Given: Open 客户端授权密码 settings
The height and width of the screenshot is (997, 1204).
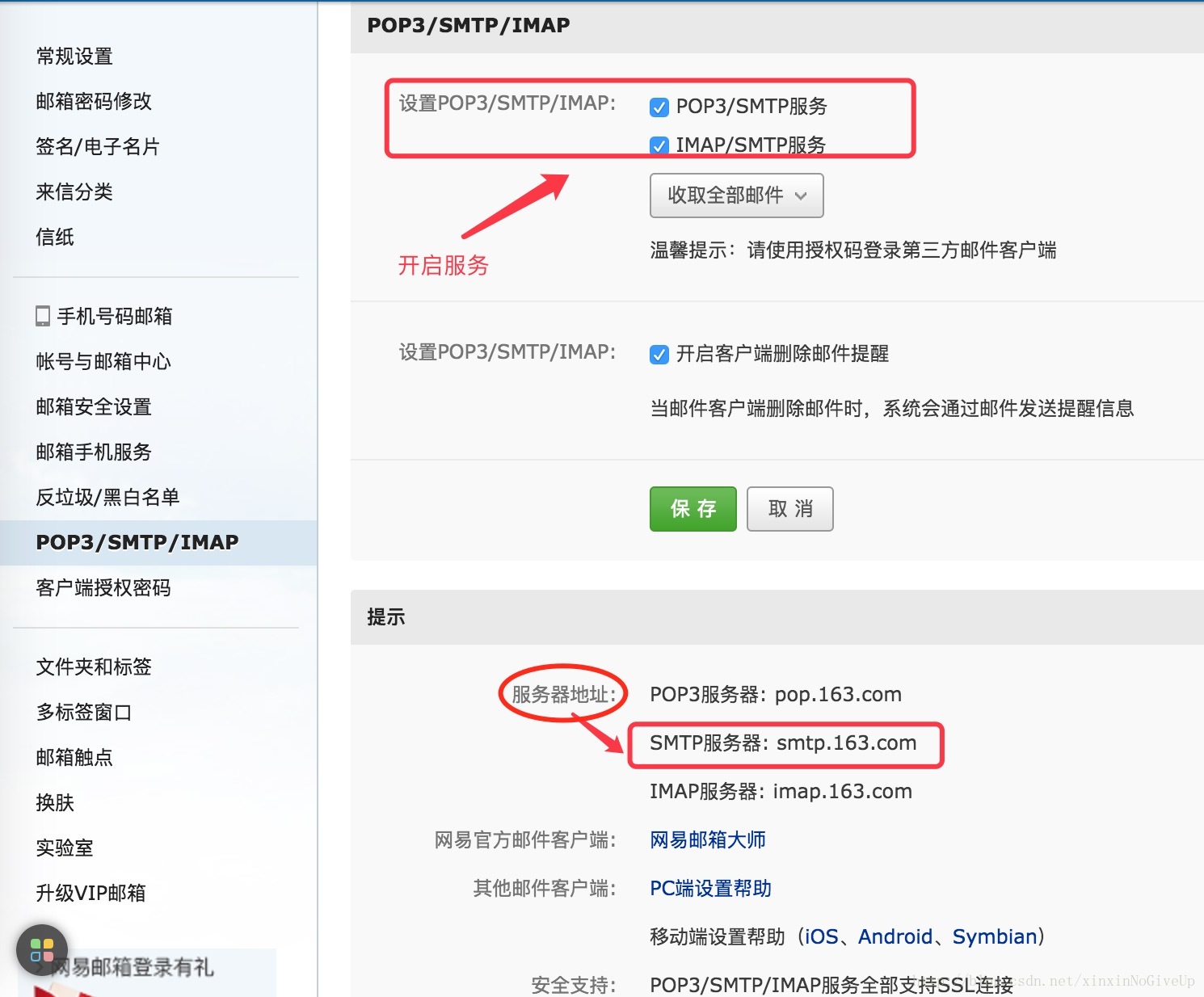Looking at the screenshot, I should (103, 588).
